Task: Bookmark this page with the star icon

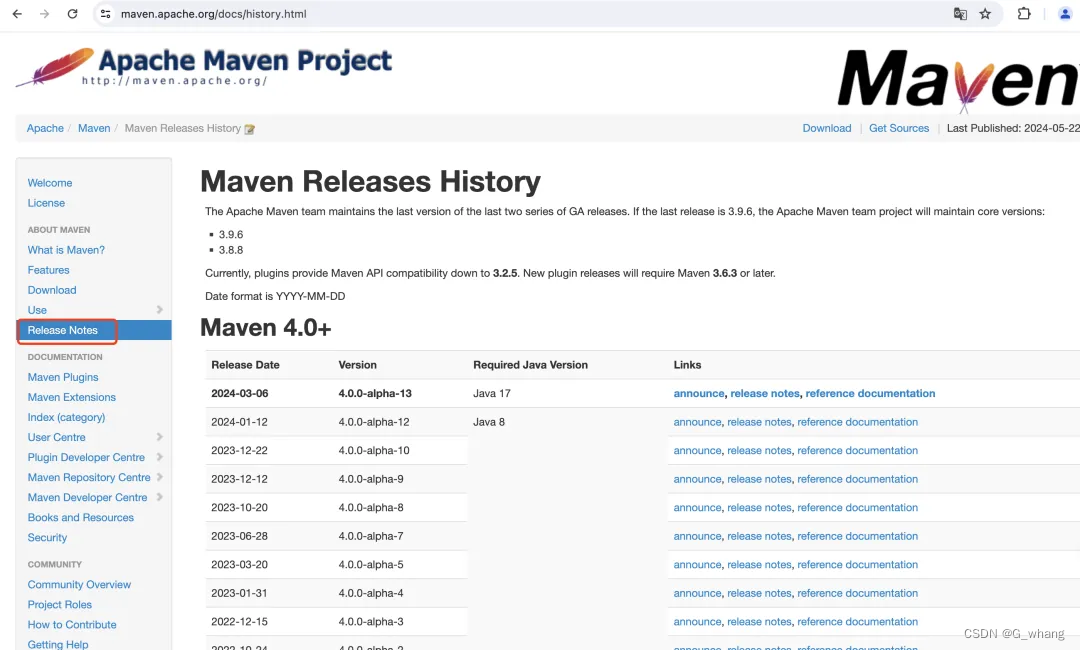Action: (x=986, y=14)
